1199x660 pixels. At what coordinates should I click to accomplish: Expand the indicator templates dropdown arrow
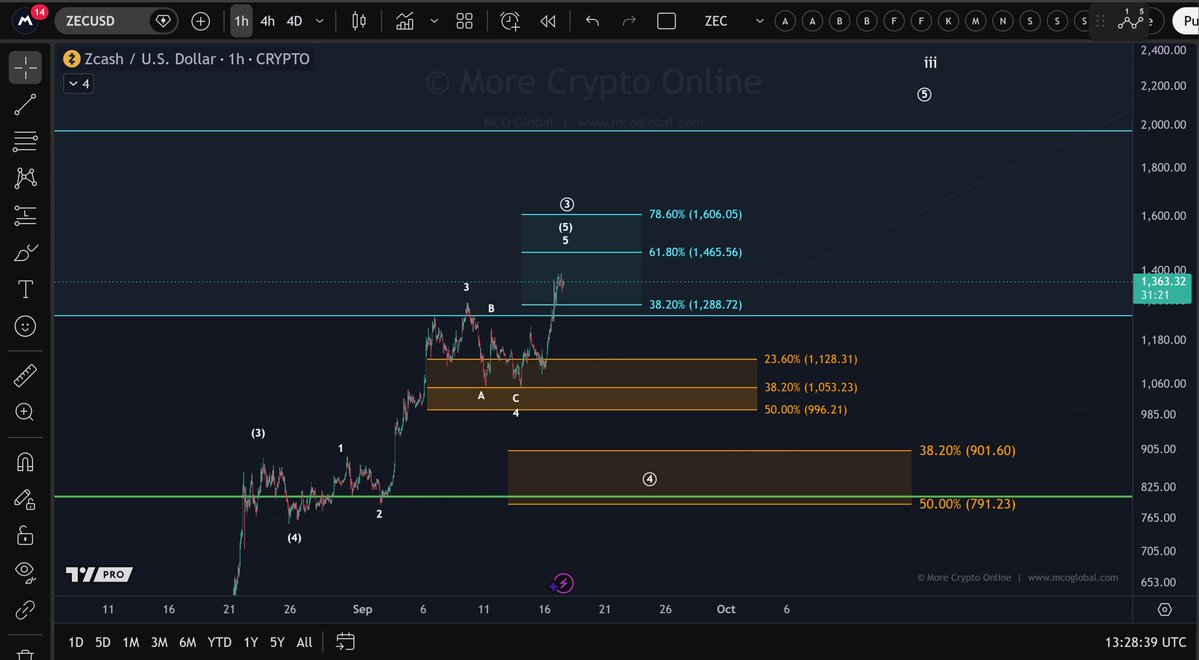click(434, 21)
